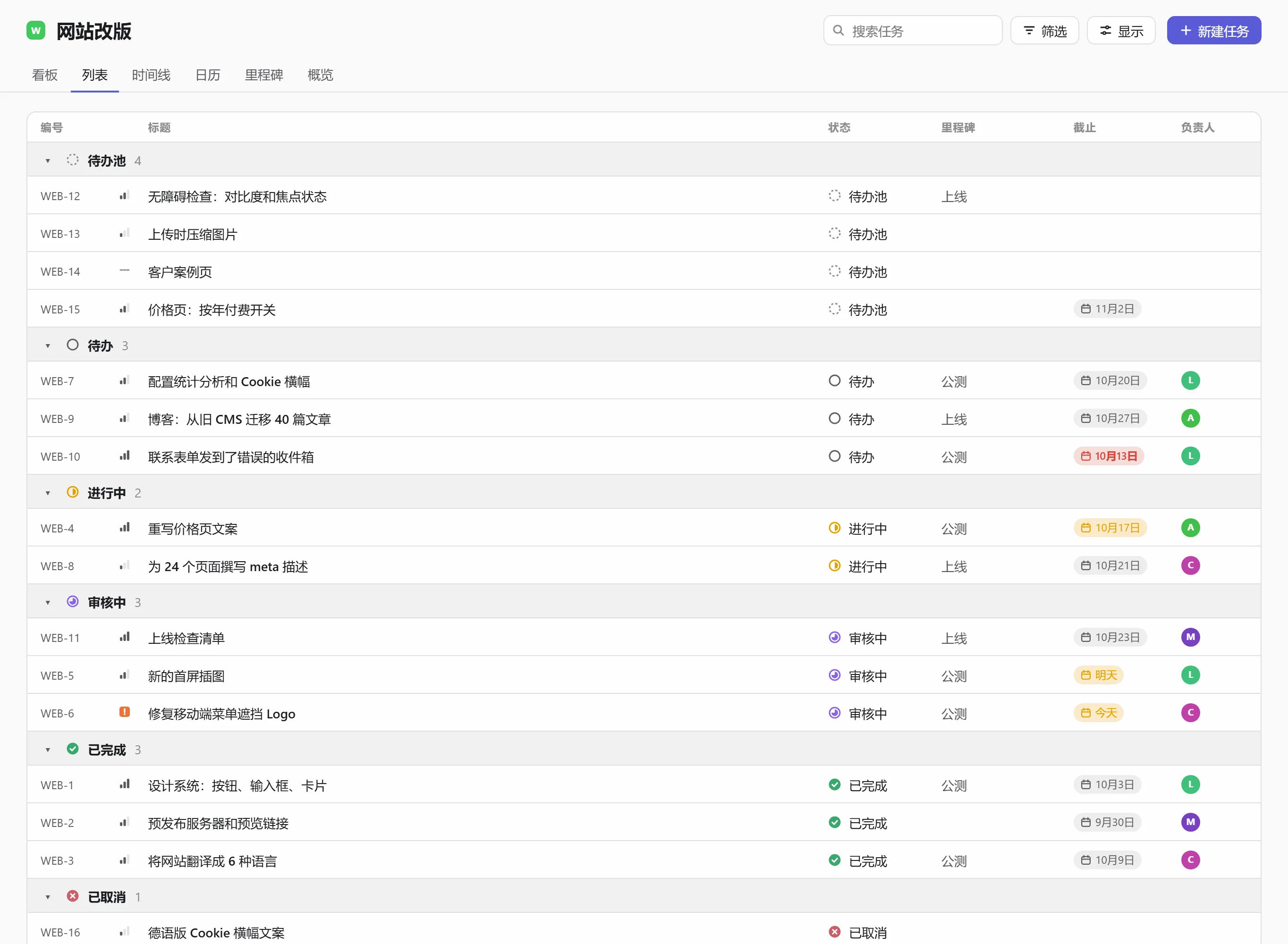This screenshot has height=944, width=1288.
Task: Click the urgent priority icon on WEB-6
Action: point(124,712)
